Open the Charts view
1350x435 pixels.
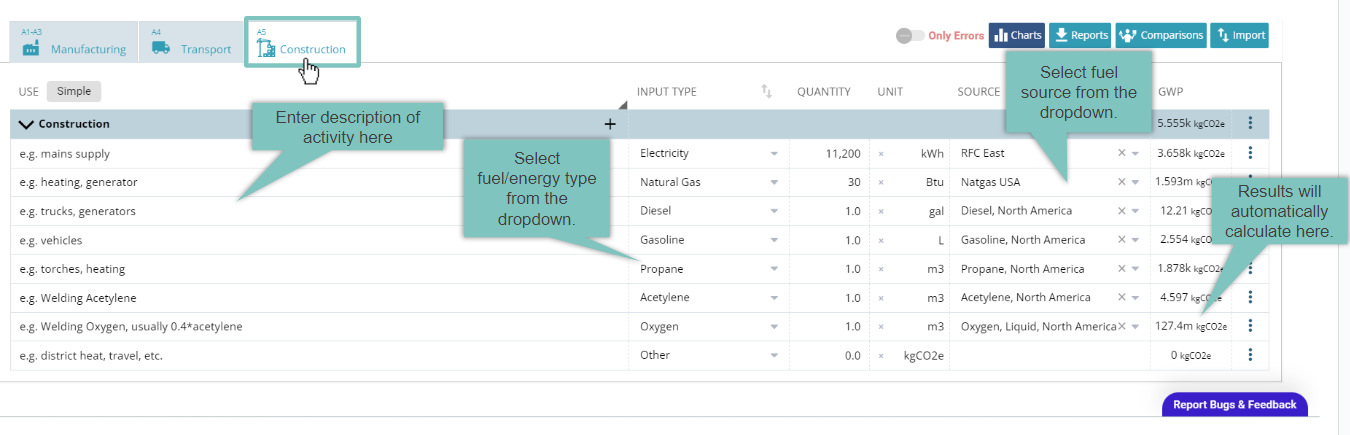(x=1016, y=35)
